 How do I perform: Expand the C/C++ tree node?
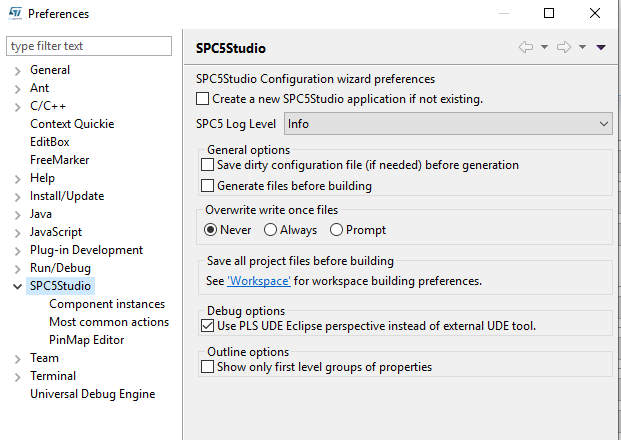point(17,107)
